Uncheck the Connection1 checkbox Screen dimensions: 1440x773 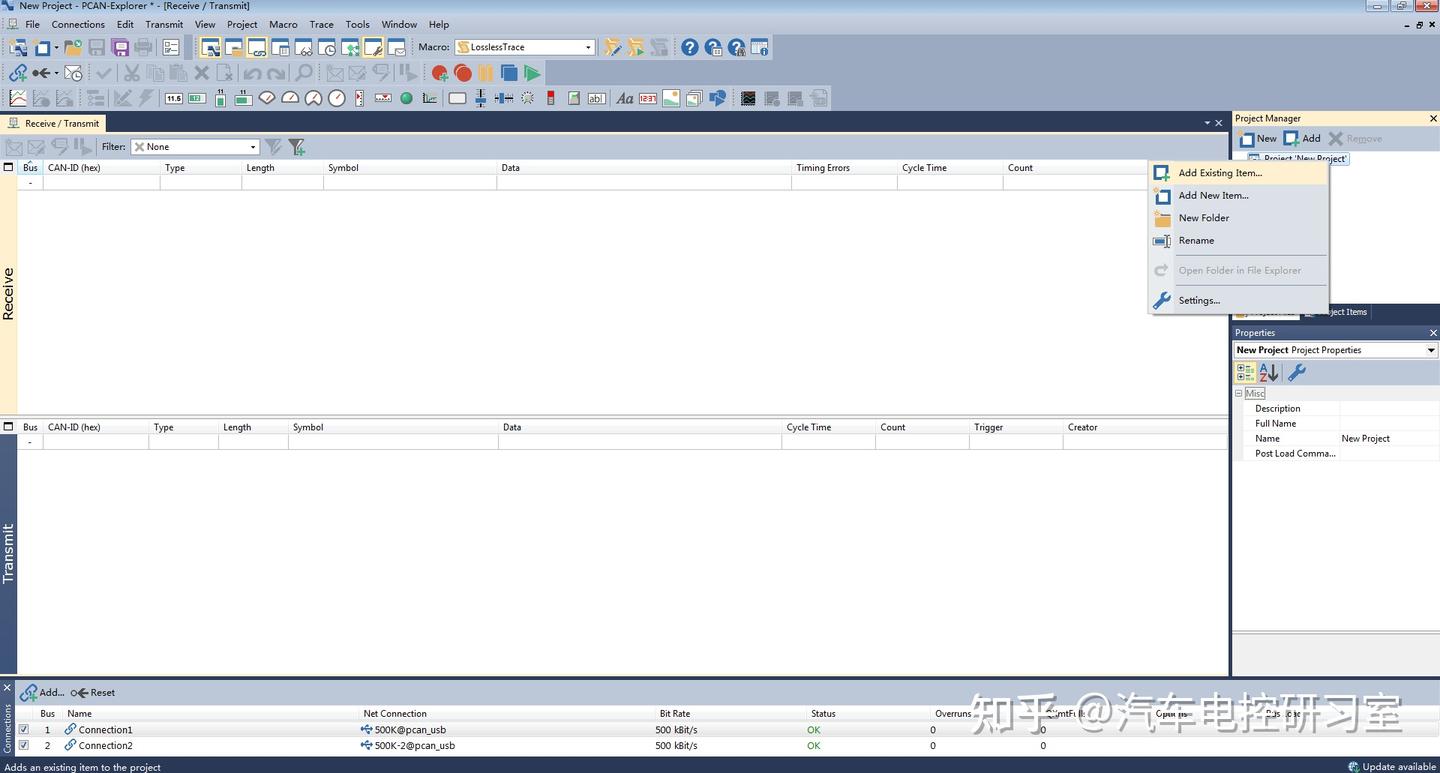pyautogui.click(x=24, y=730)
